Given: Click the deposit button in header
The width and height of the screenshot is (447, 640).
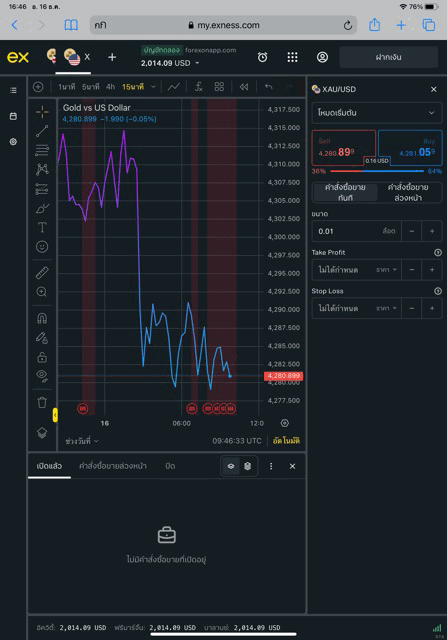Looking at the screenshot, I should [x=389, y=57].
